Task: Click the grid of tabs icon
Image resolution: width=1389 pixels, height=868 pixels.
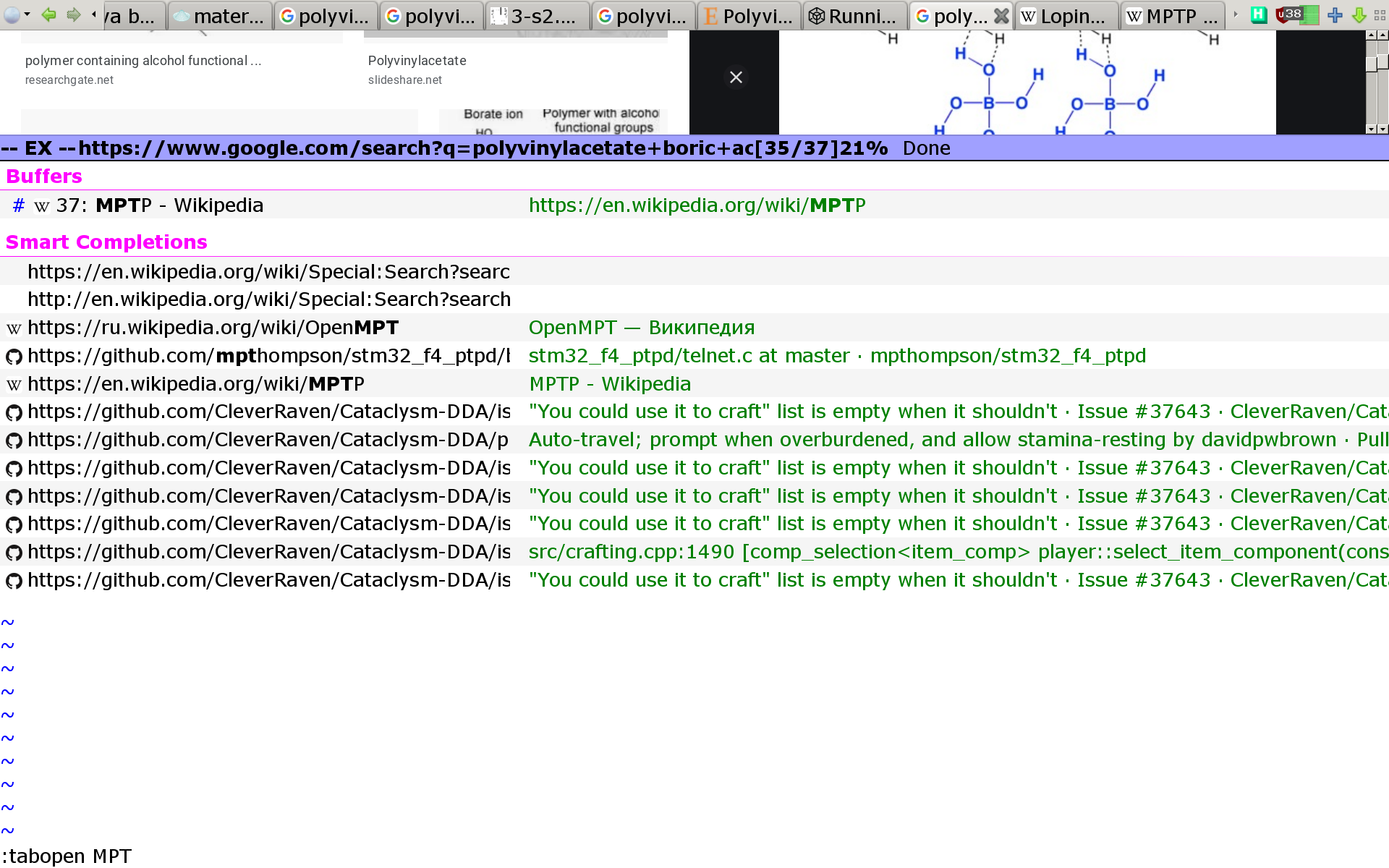Action: 1380,15
